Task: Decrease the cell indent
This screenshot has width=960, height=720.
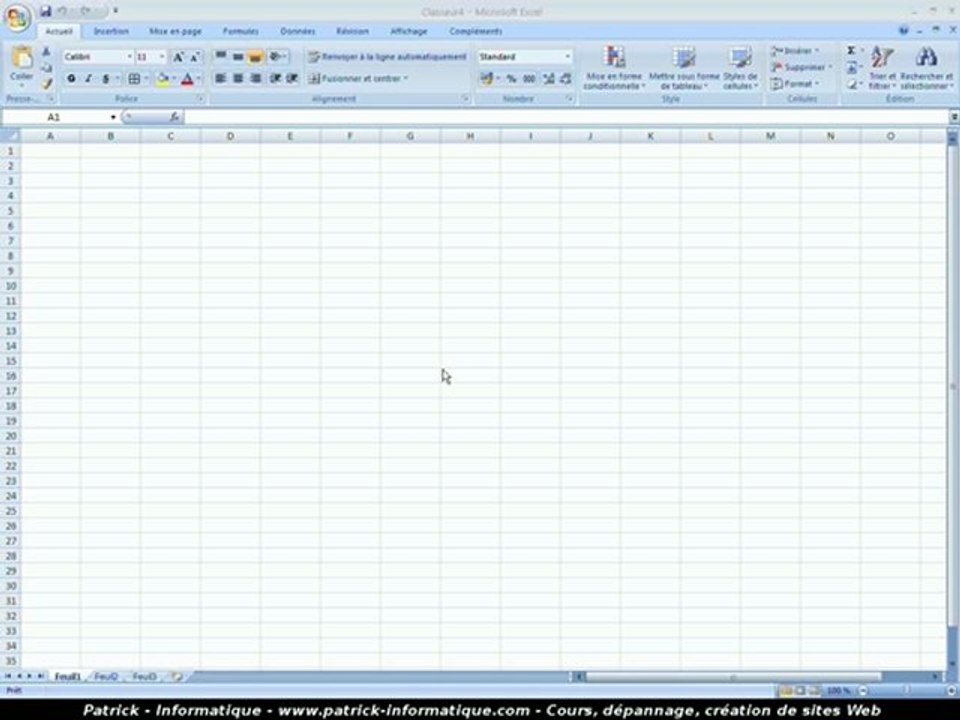Action: point(276,78)
